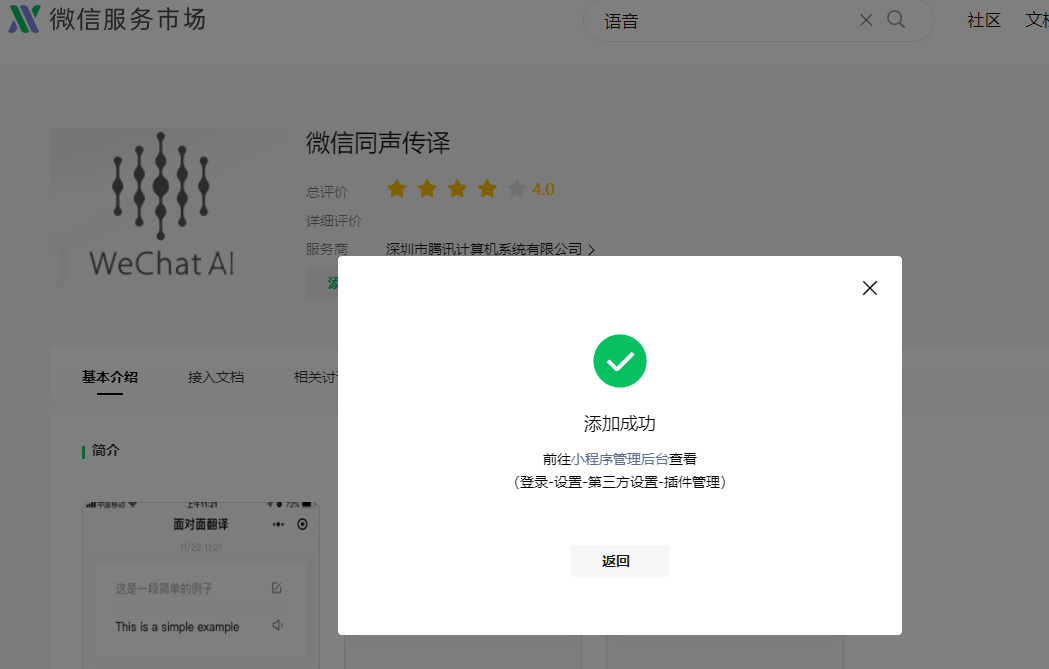Switch to the 接入文档 tab
Image resolution: width=1049 pixels, height=669 pixels.
coord(215,377)
